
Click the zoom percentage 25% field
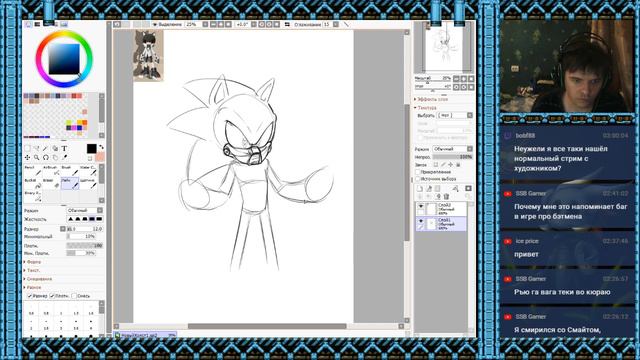click(x=193, y=24)
